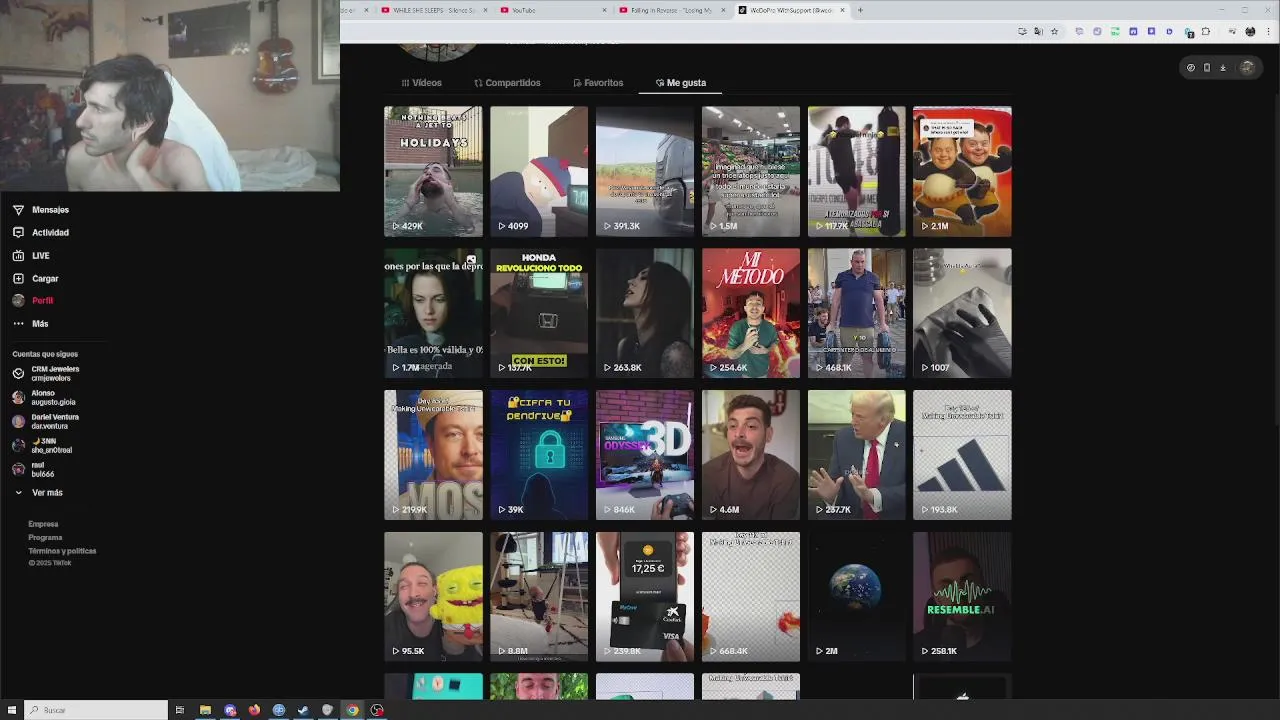This screenshot has width=1280, height=720.
Task: Open the Windows Start menu
Action: pyautogui.click(x=12, y=710)
